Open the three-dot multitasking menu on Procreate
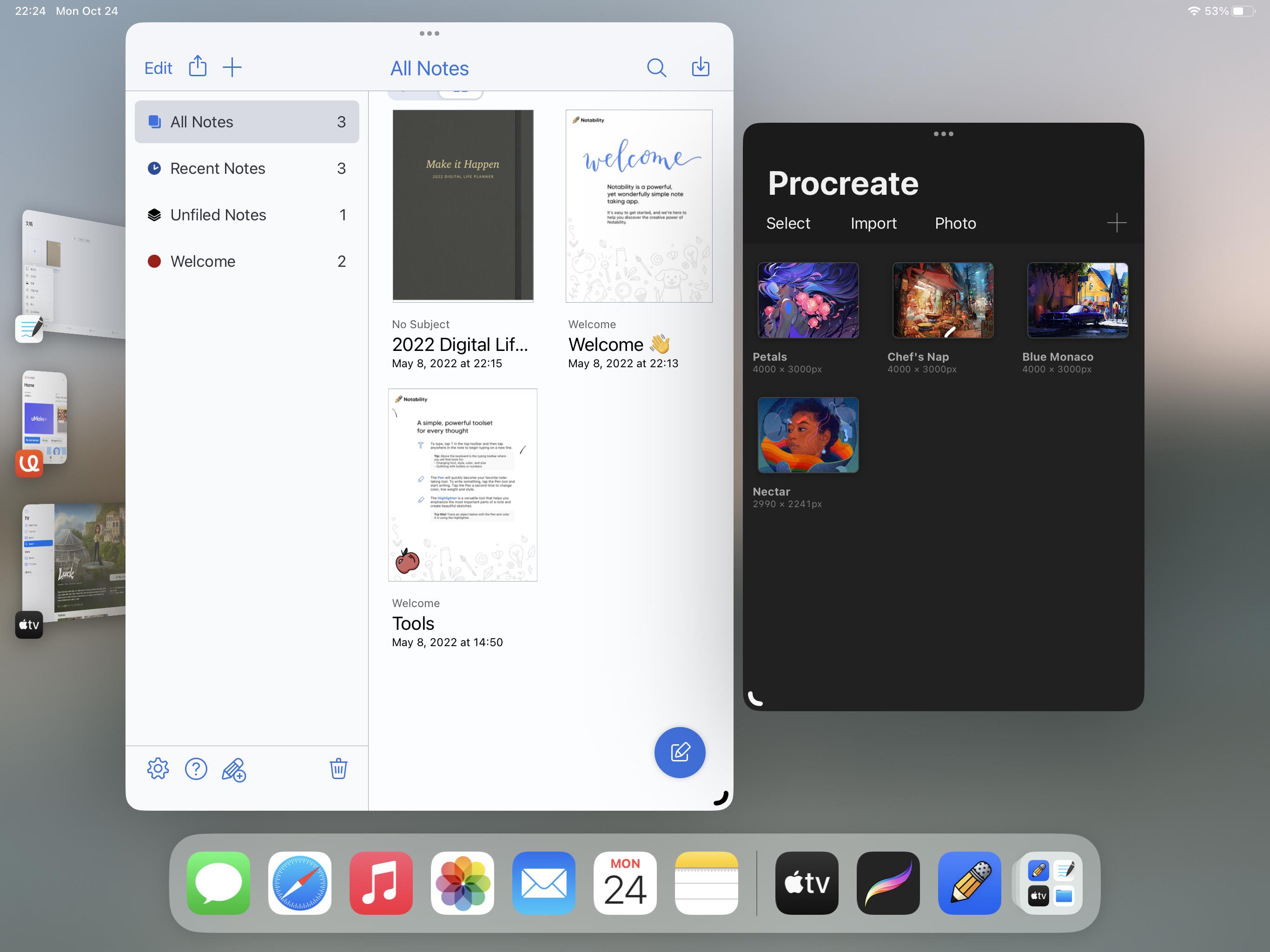 [x=943, y=134]
